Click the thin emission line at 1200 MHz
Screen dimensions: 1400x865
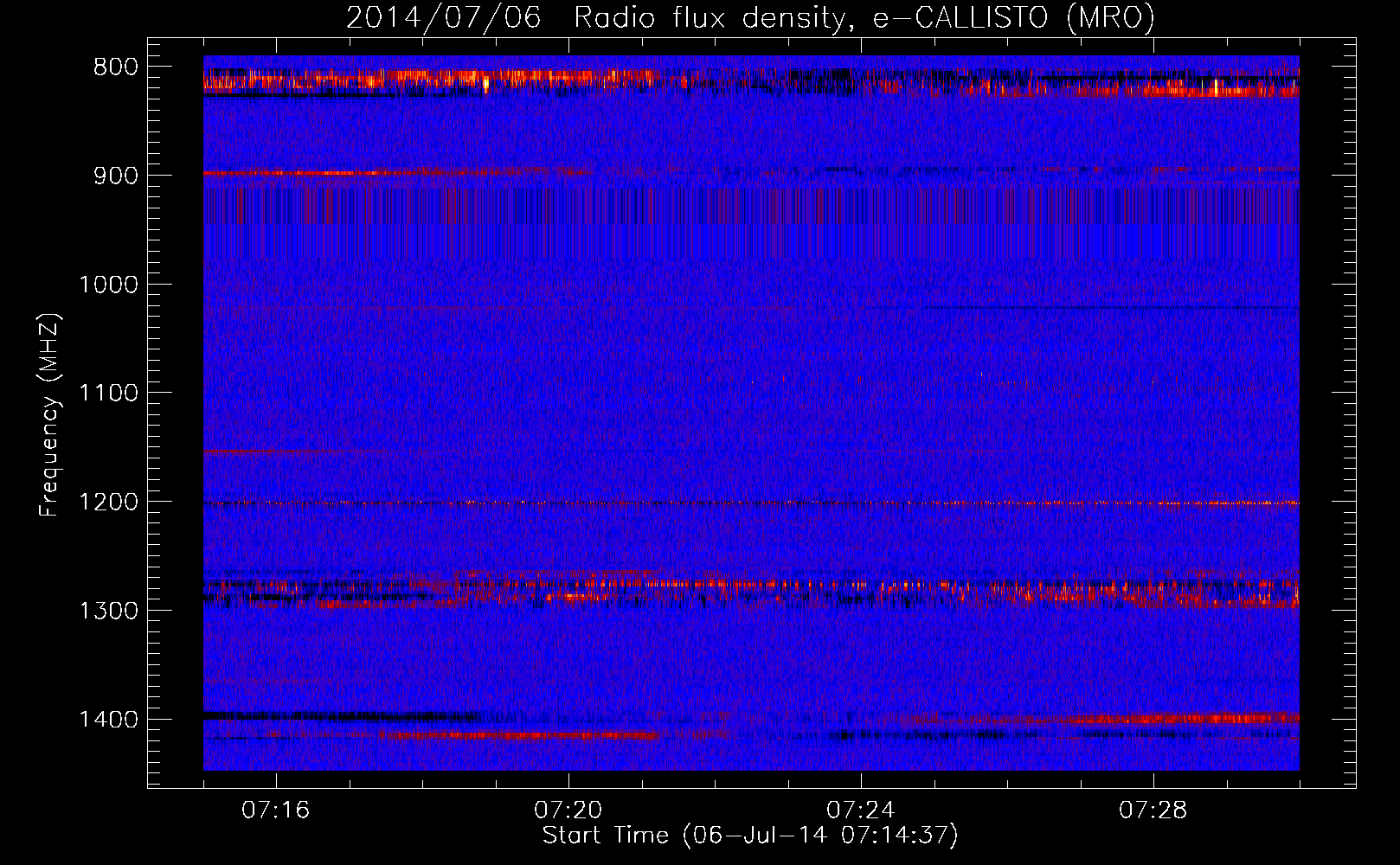click(x=751, y=503)
